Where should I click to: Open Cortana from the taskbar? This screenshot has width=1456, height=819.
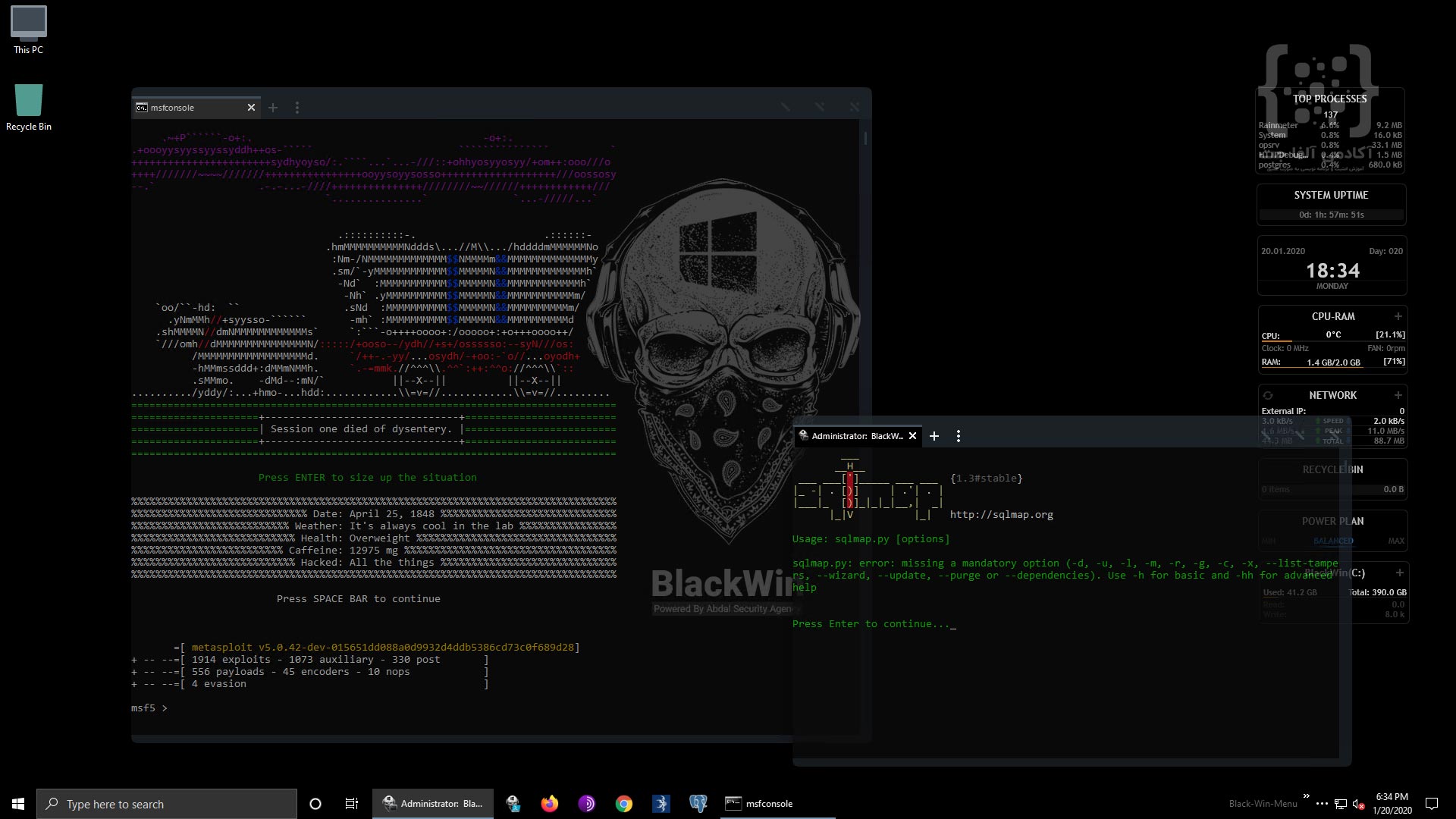[315, 804]
